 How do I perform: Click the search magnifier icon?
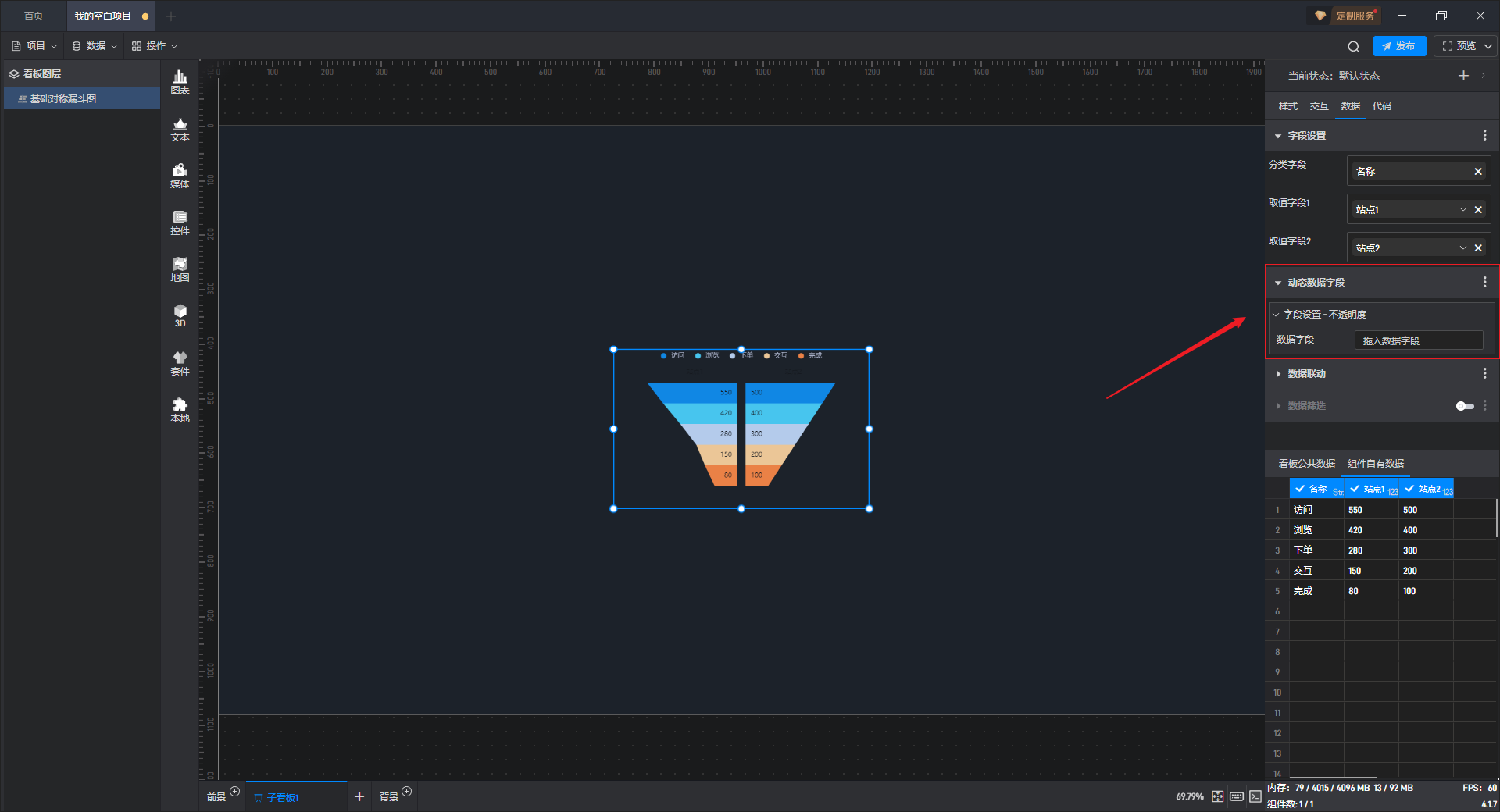click(1353, 46)
